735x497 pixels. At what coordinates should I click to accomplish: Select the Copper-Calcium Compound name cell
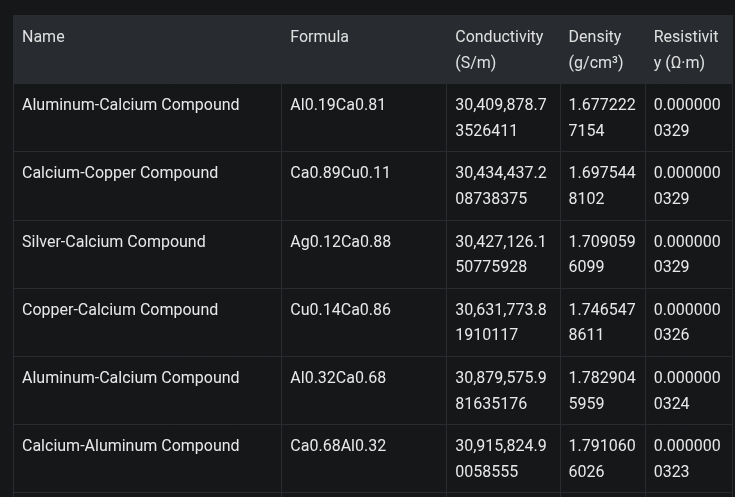coord(120,310)
